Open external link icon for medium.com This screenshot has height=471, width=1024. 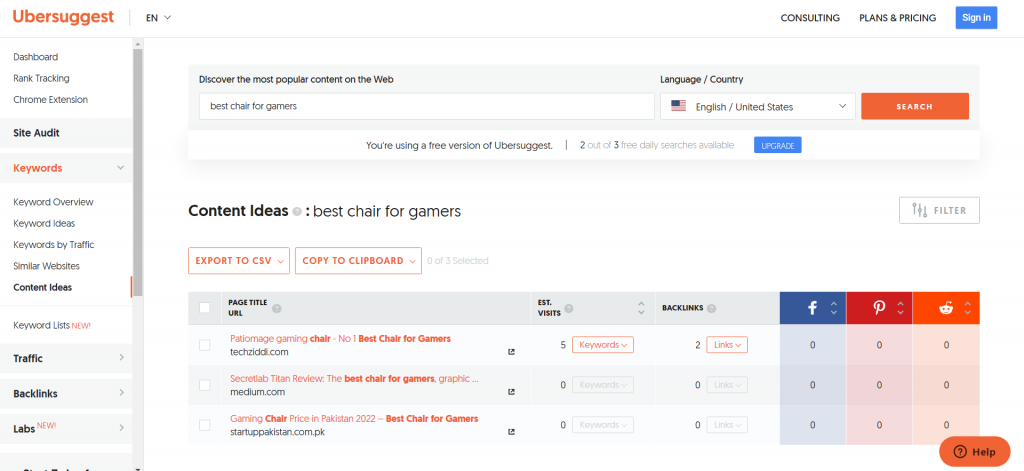click(x=511, y=392)
